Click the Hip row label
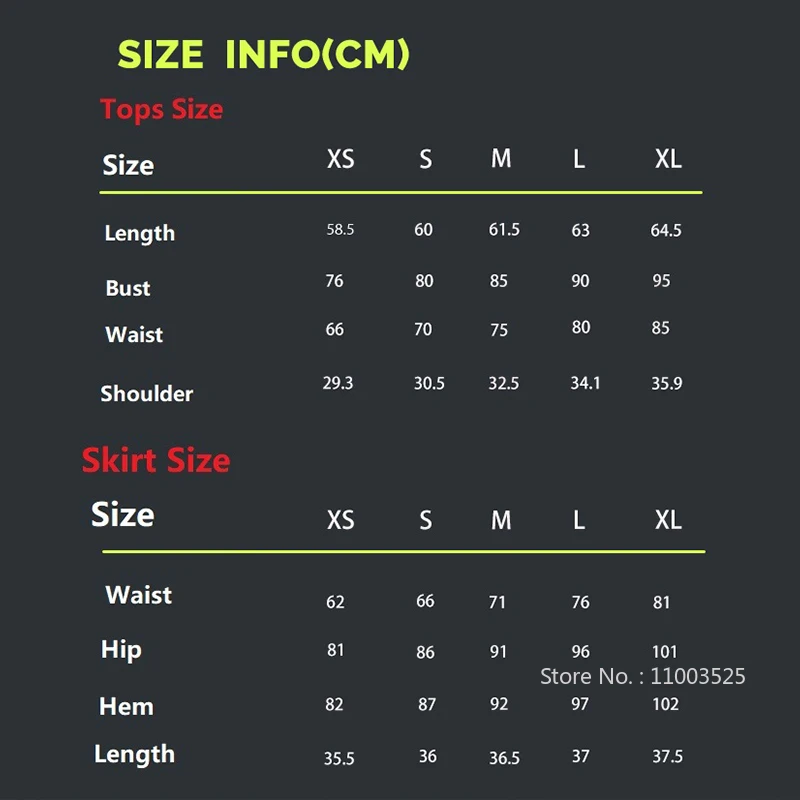The image size is (800, 800). coord(121,650)
